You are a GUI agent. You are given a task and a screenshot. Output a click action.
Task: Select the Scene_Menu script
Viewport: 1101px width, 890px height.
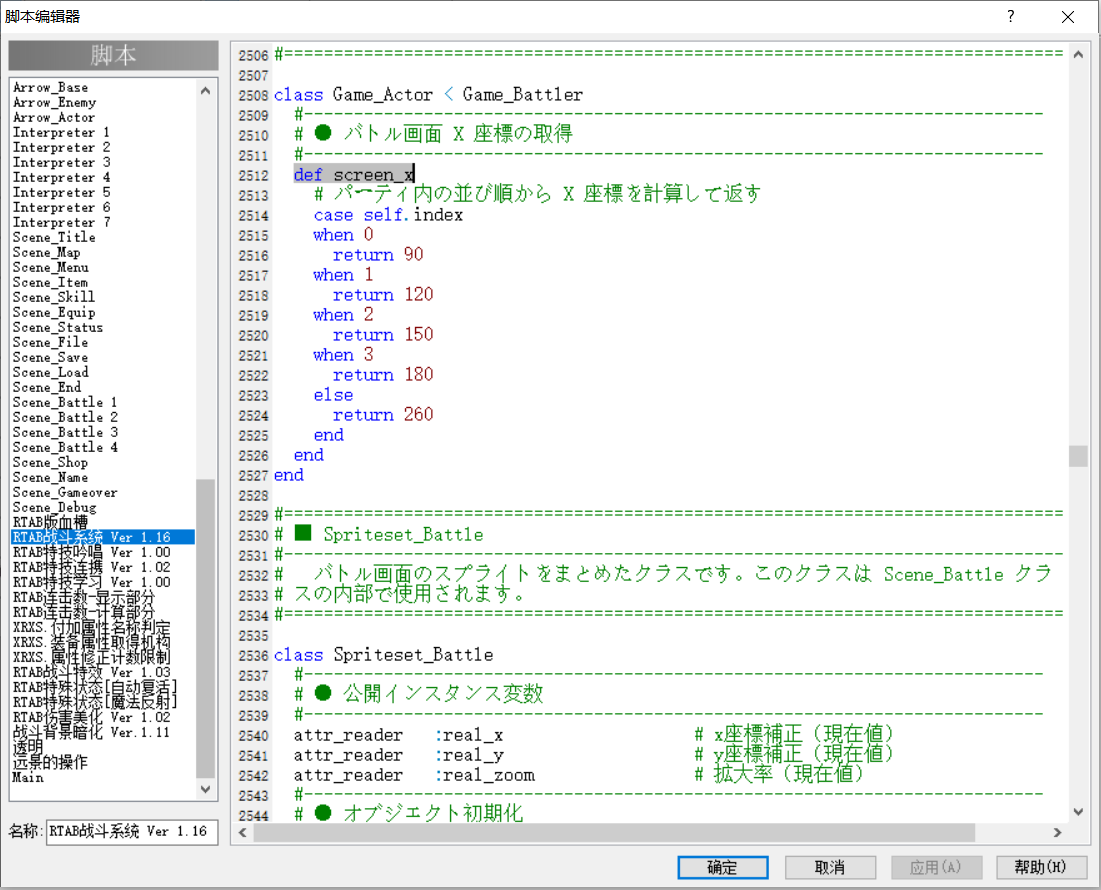103,267
